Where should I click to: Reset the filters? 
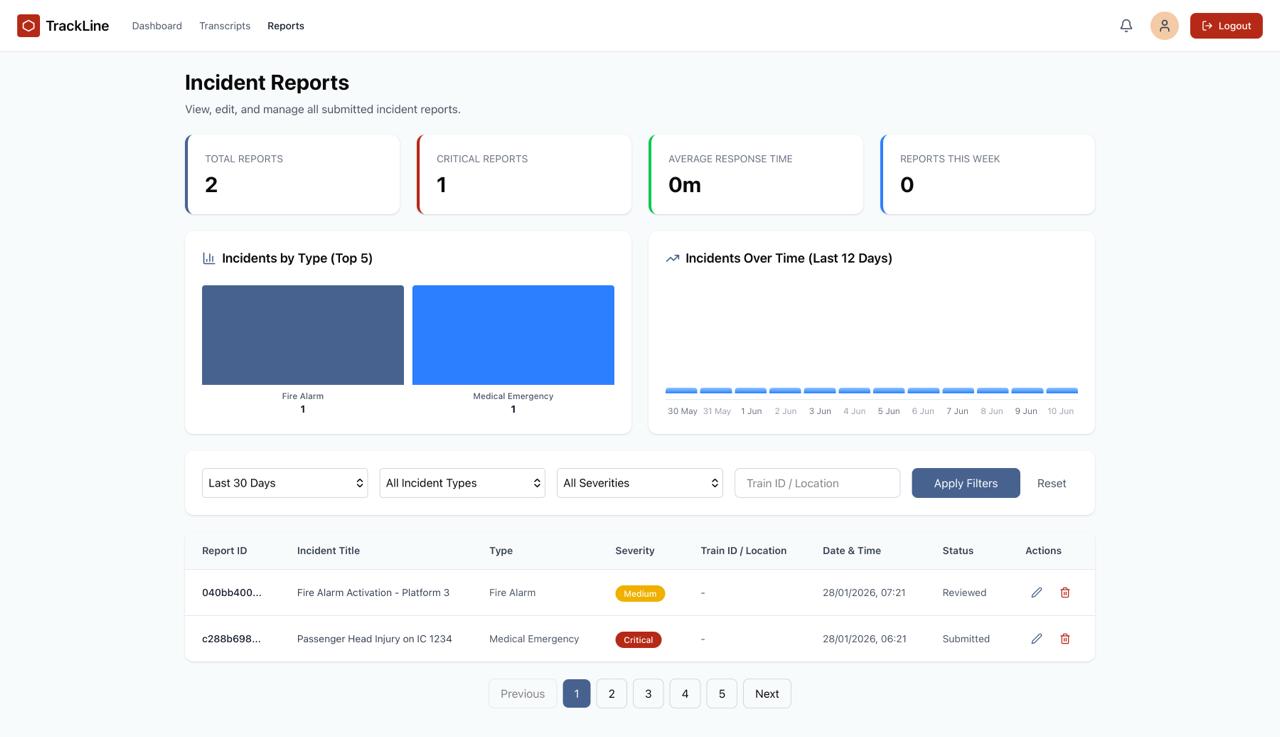[1051, 483]
